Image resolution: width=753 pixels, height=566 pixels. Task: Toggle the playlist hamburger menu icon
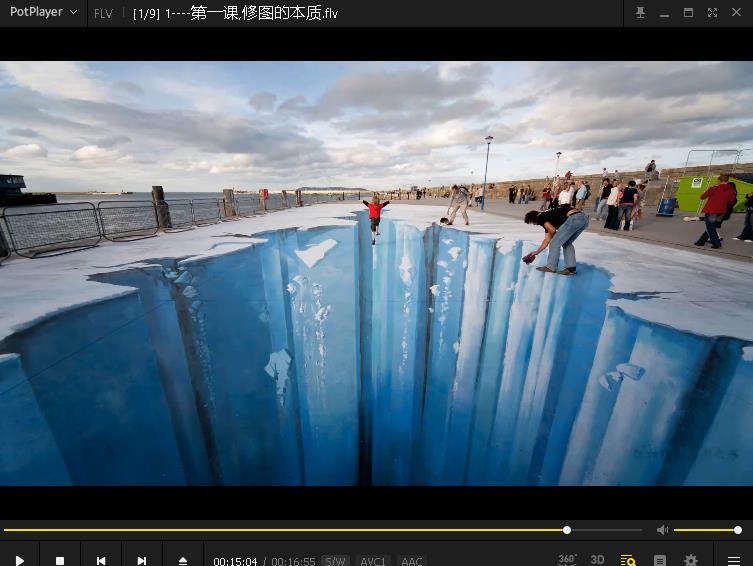click(734, 560)
